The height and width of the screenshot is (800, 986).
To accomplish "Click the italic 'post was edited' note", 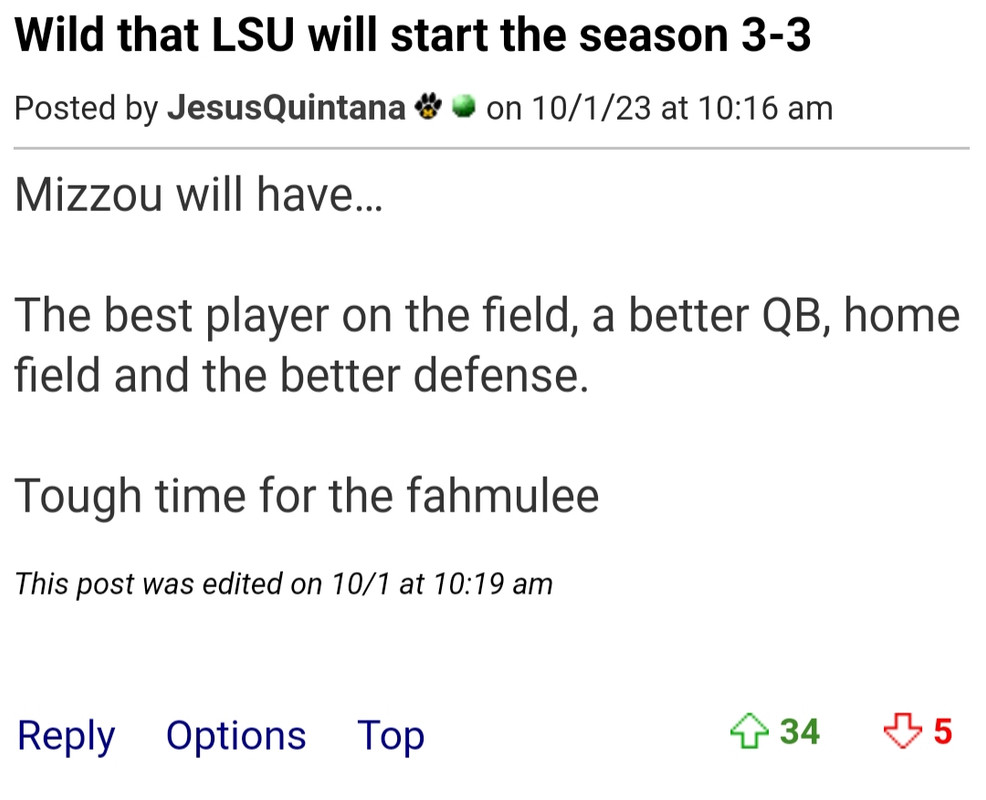I will point(283,584).
